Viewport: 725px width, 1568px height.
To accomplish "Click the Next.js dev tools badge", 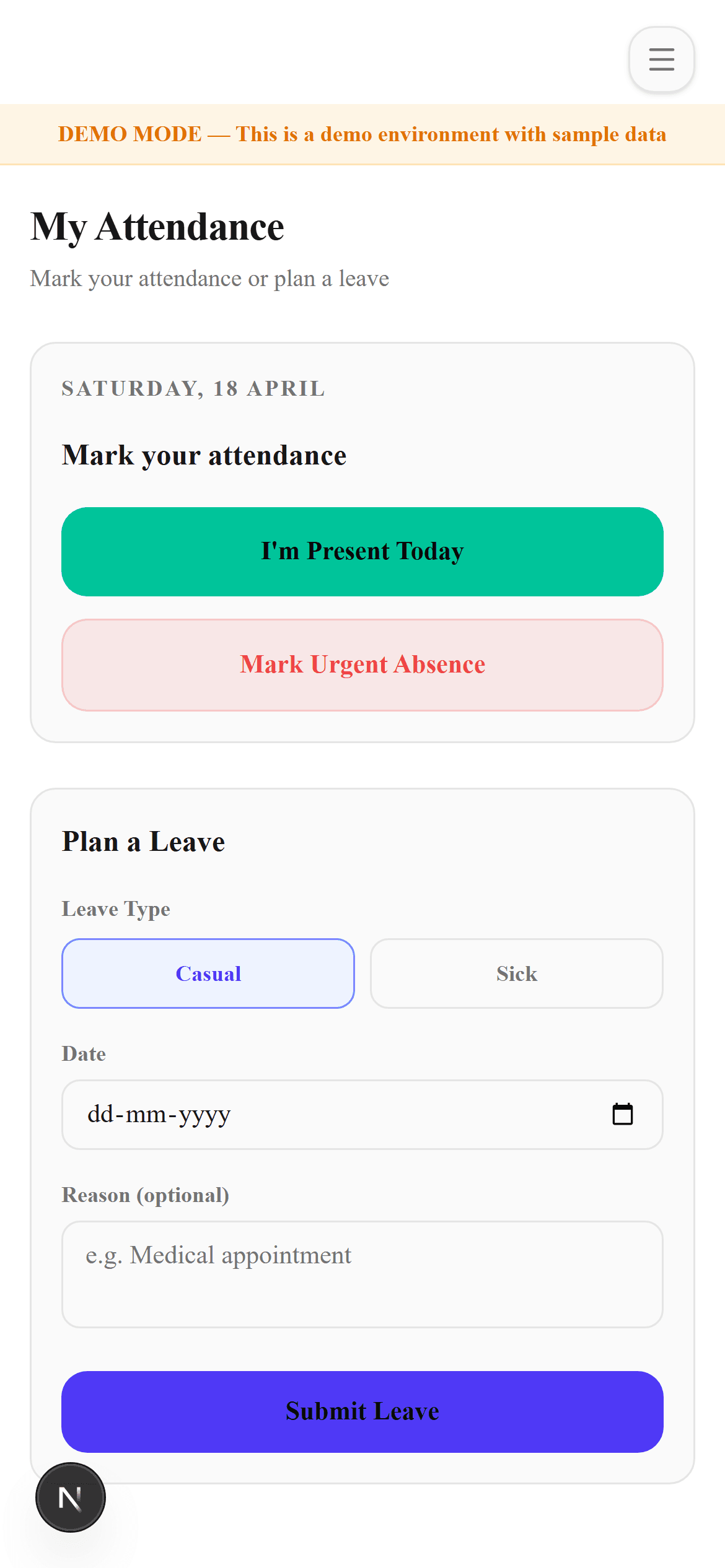I will 70,1496.
